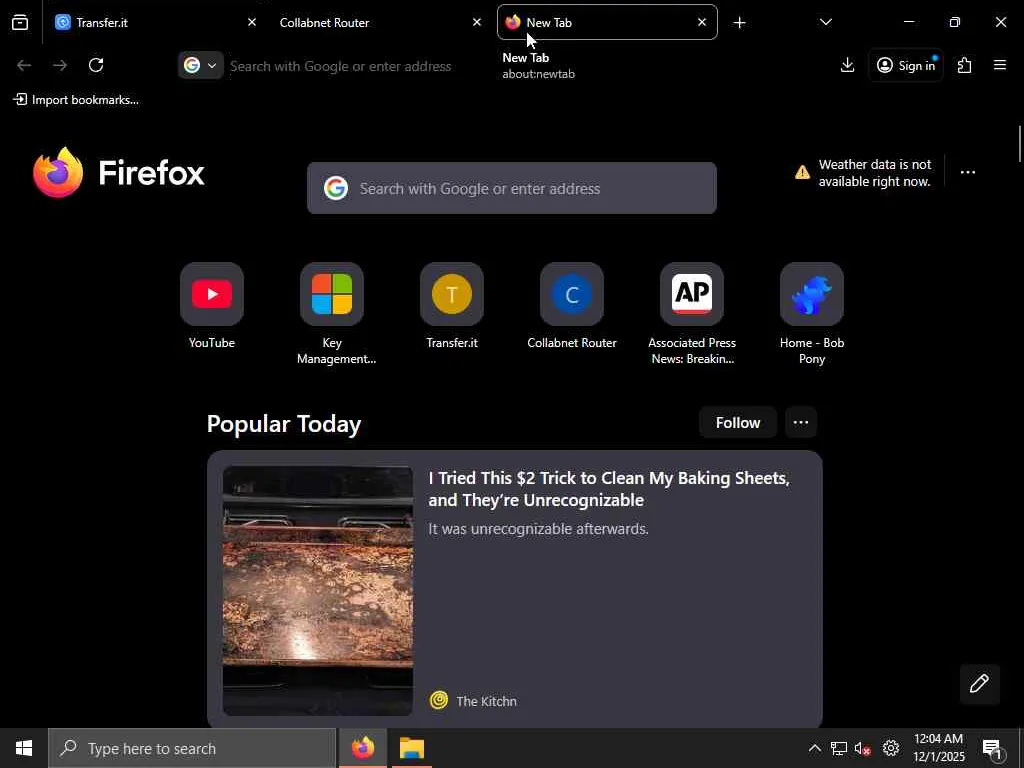Expand the list all tabs chevron
This screenshot has width=1024, height=768.
coord(825,23)
